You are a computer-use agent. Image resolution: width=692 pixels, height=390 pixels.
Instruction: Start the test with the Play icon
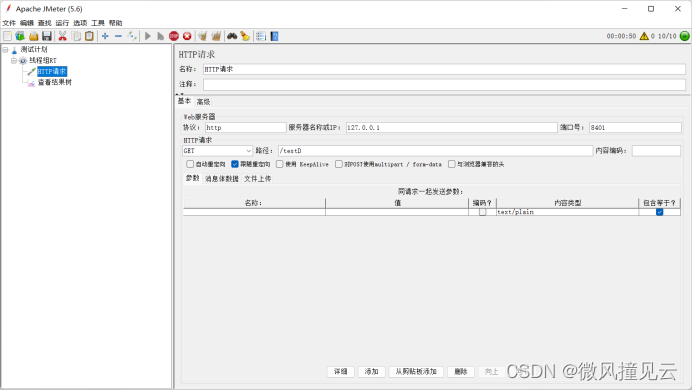click(x=148, y=36)
